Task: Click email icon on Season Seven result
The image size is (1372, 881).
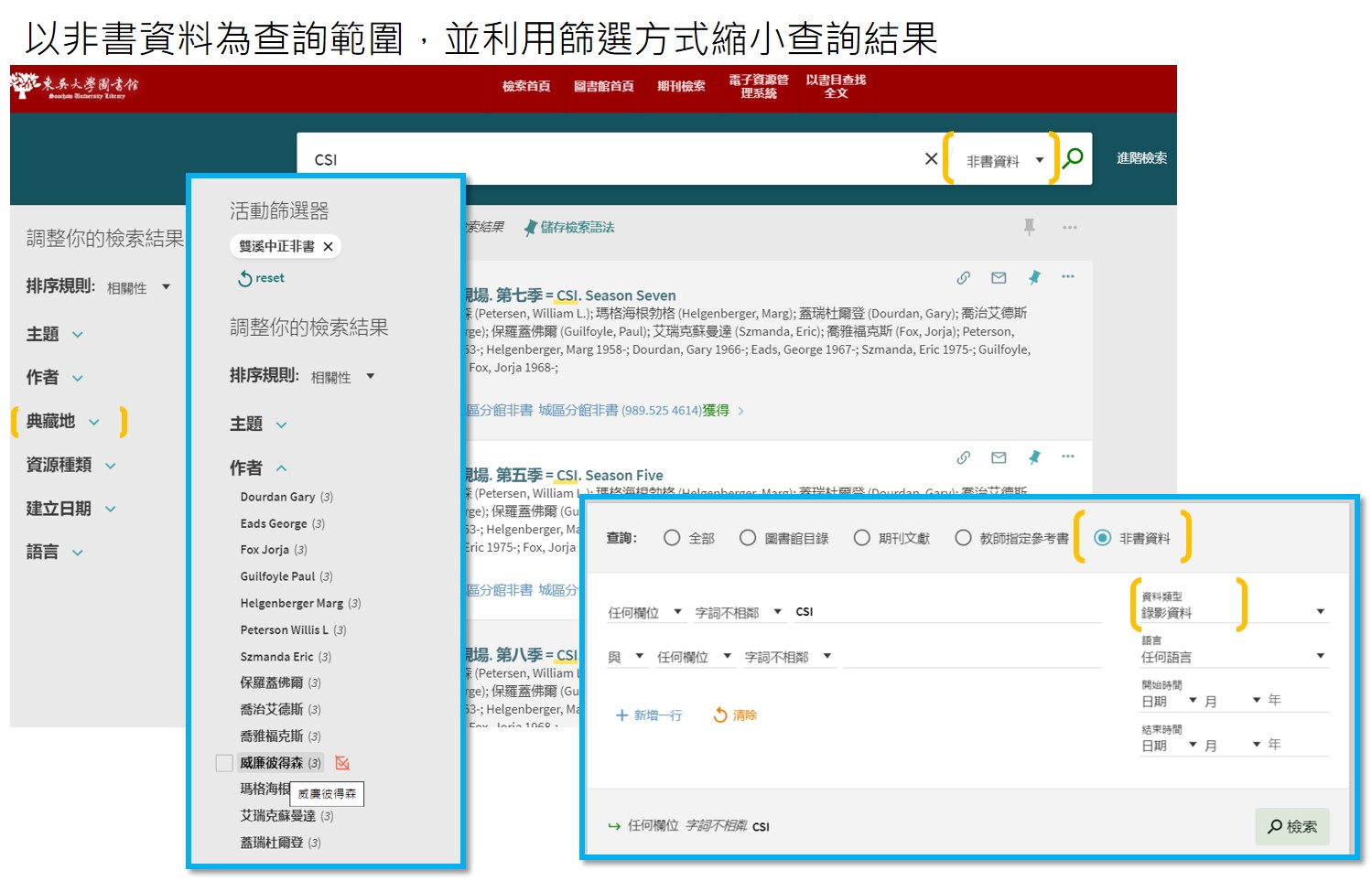Action: [x=999, y=277]
